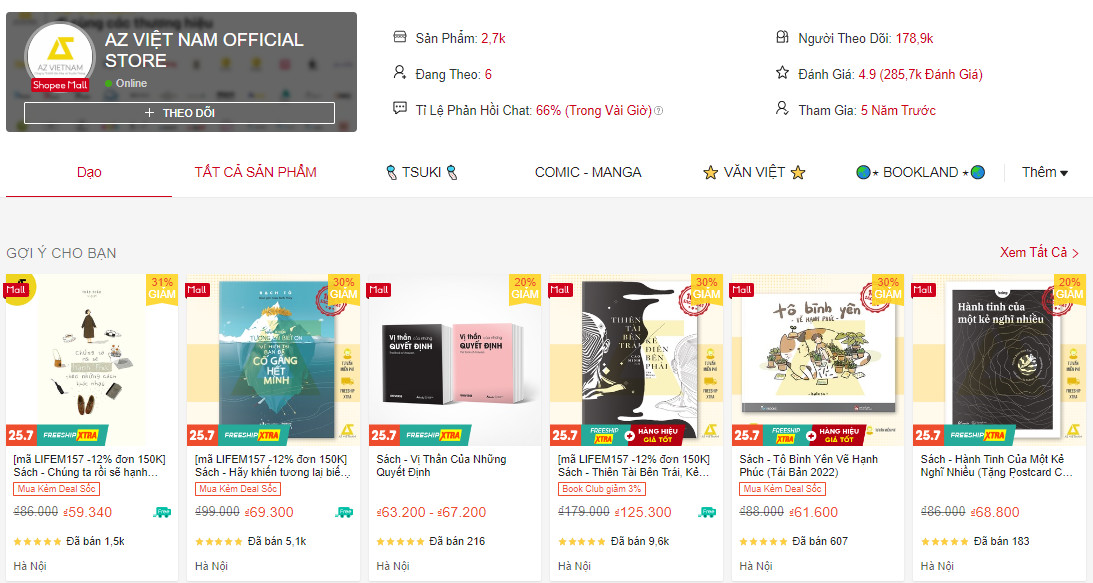Click the chat response rate help icon

click(659, 111)
